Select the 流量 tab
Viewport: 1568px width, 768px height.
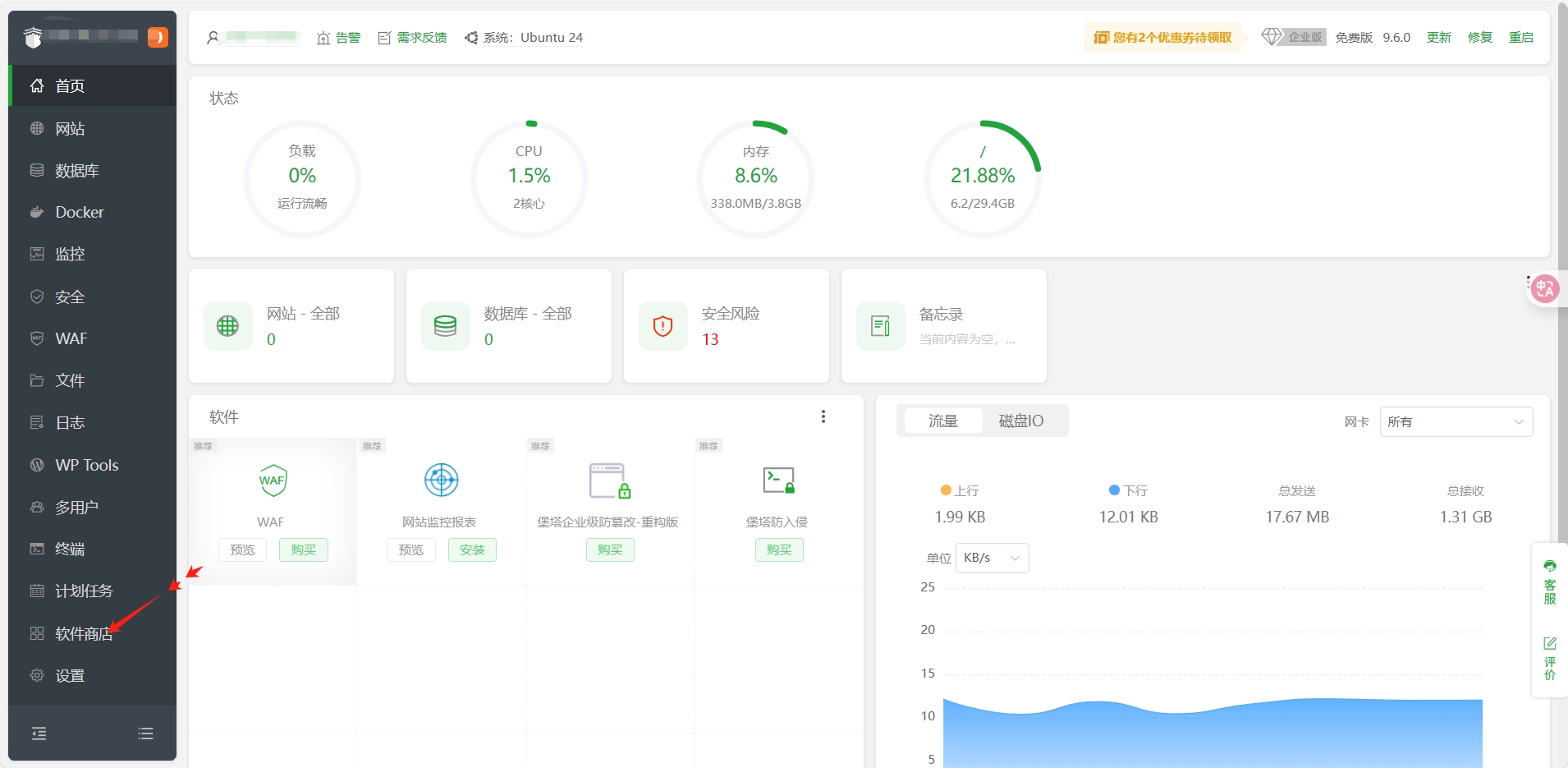pos(943,421)
